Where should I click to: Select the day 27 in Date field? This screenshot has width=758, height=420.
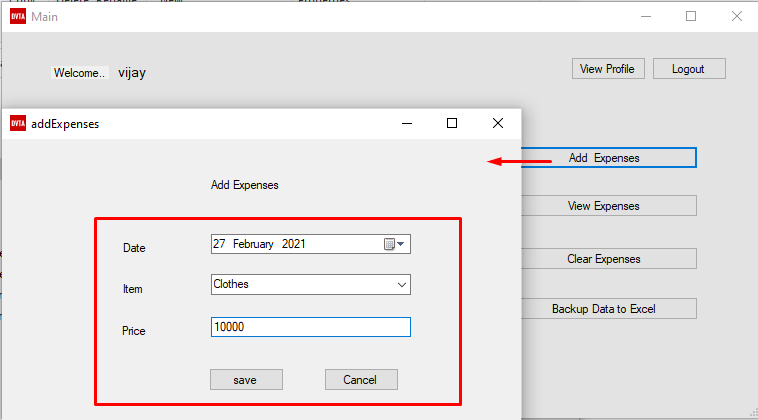[x=219, y=244]
